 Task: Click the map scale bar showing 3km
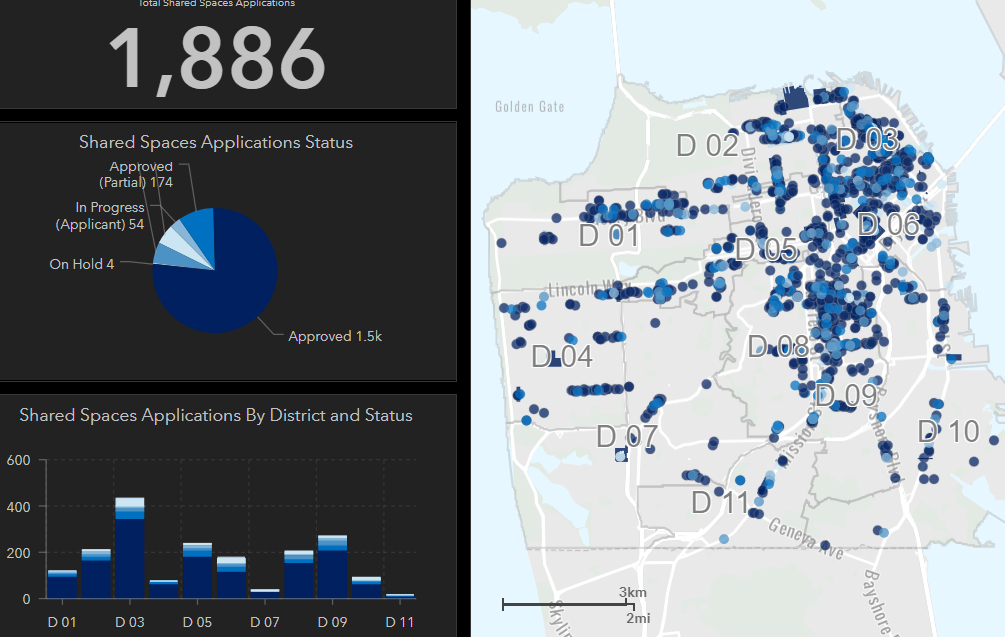pyautogui.click(x=567, y=604)
